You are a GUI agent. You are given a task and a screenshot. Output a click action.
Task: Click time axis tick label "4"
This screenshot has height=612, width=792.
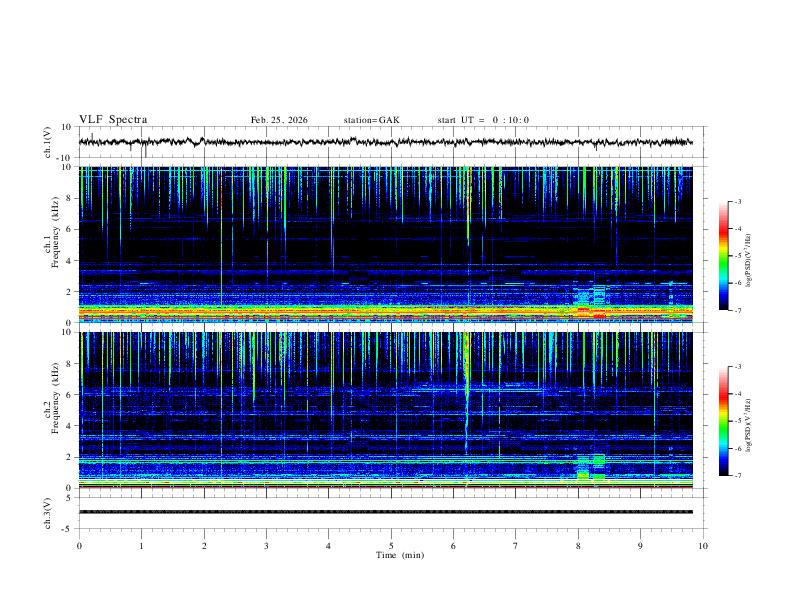(x=329, y=546)
